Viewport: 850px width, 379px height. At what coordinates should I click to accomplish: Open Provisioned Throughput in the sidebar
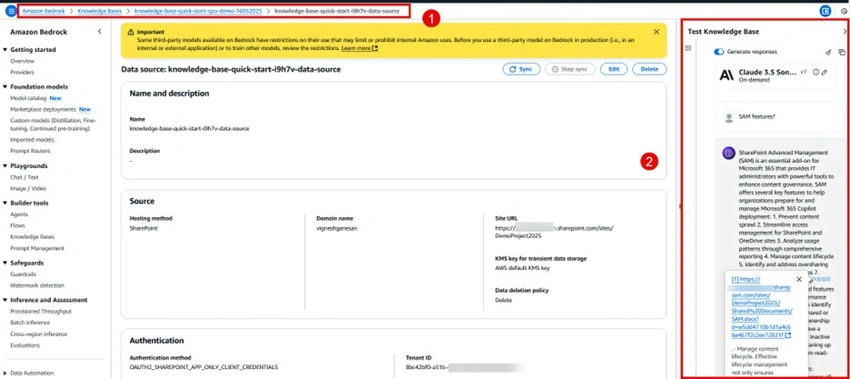tap(41, 311)
